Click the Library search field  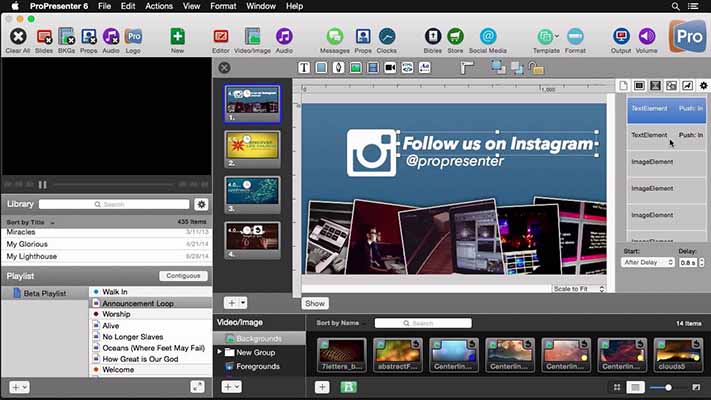click(x=114, y=204)
